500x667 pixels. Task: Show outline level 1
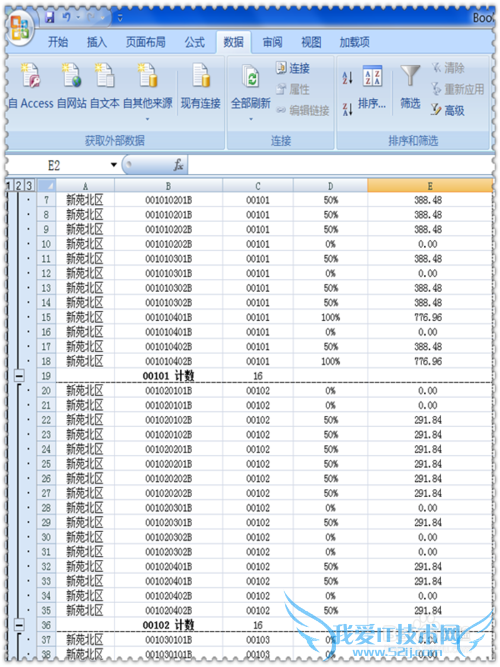click(9, 185)
